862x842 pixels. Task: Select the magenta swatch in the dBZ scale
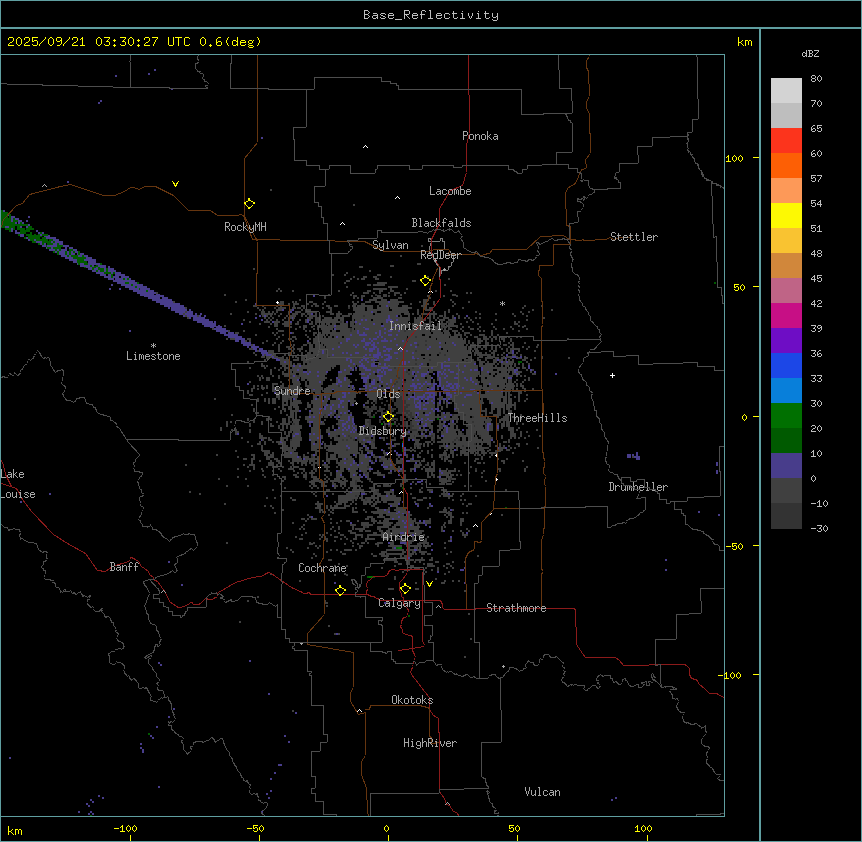point(786,315)
